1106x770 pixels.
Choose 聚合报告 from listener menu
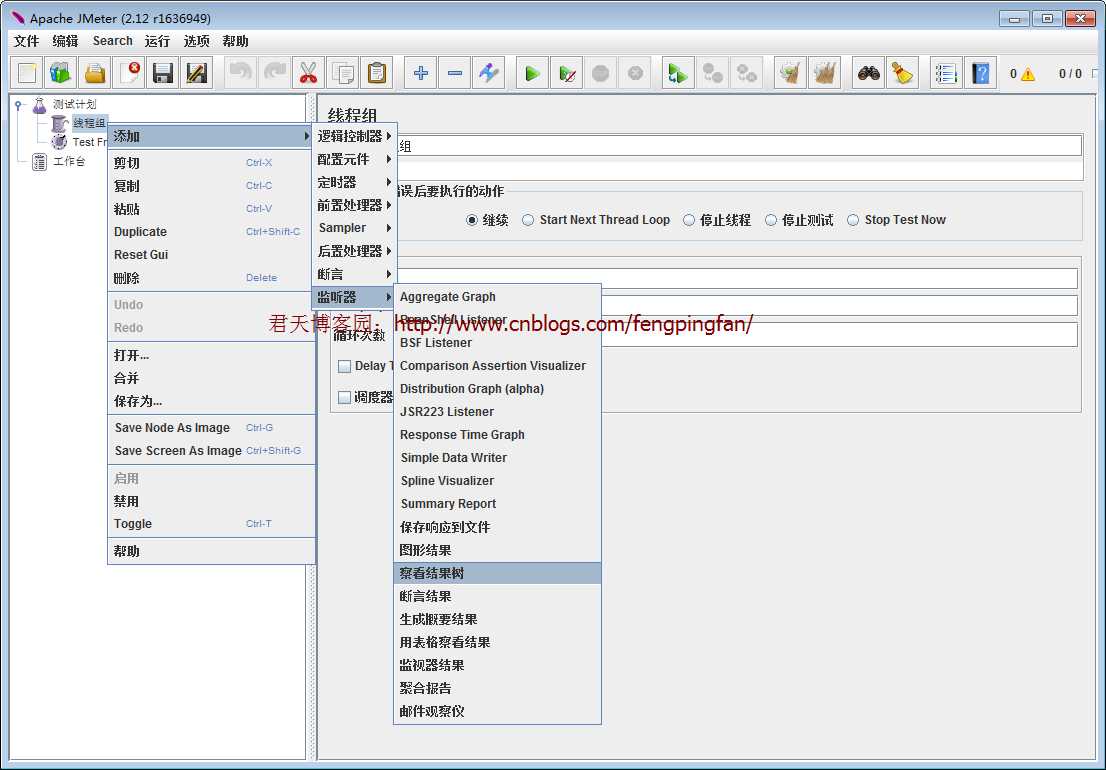(x=497, y=688)
